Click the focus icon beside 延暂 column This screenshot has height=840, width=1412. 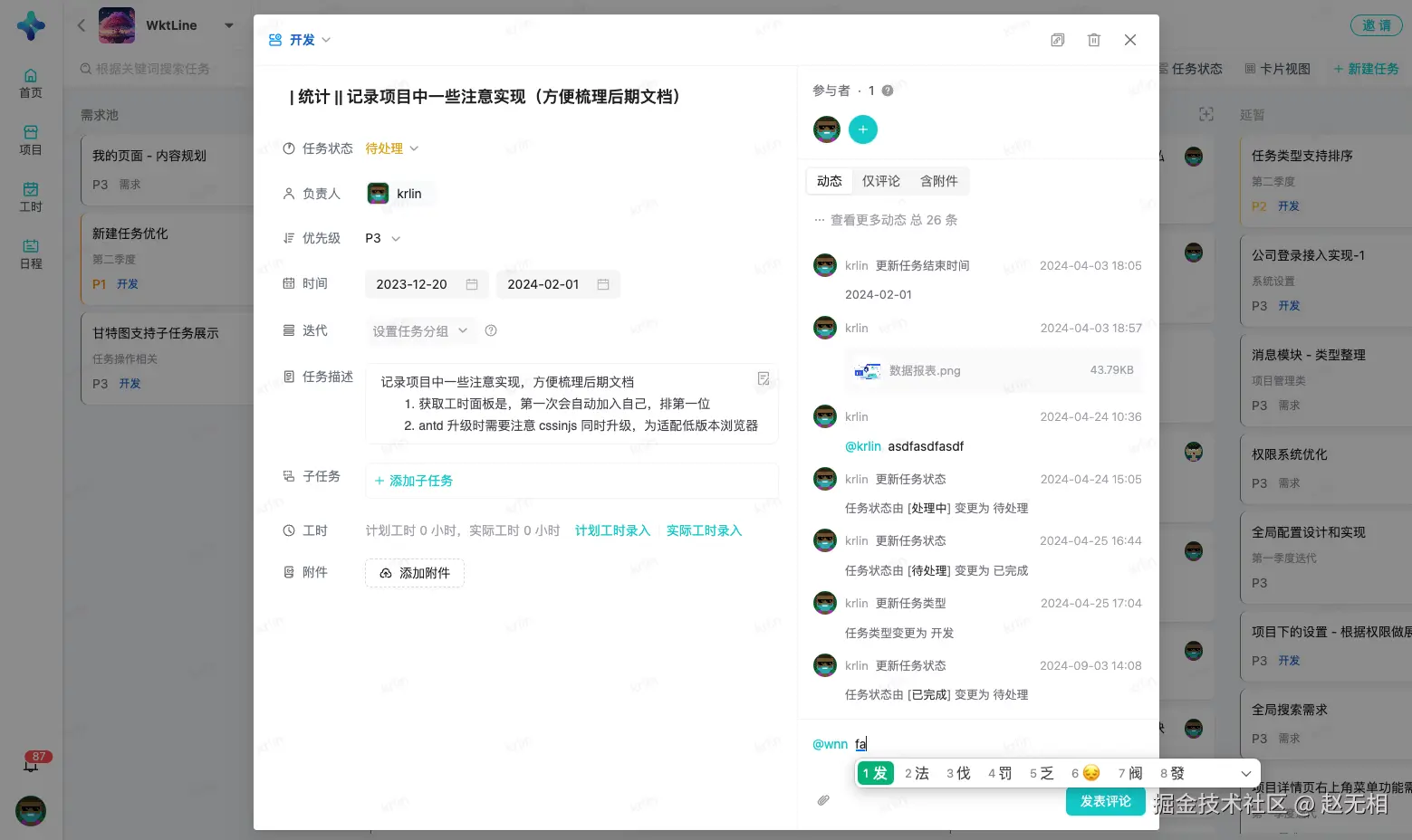coord(1206,114)
